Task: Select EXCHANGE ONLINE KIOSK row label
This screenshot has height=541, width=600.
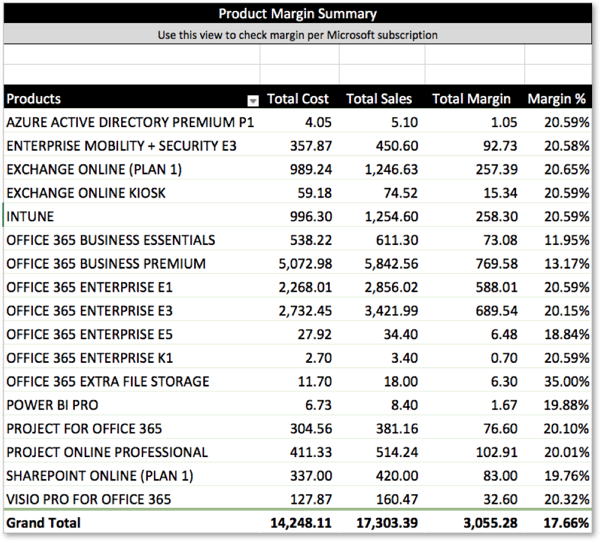Action: (86, 193)
